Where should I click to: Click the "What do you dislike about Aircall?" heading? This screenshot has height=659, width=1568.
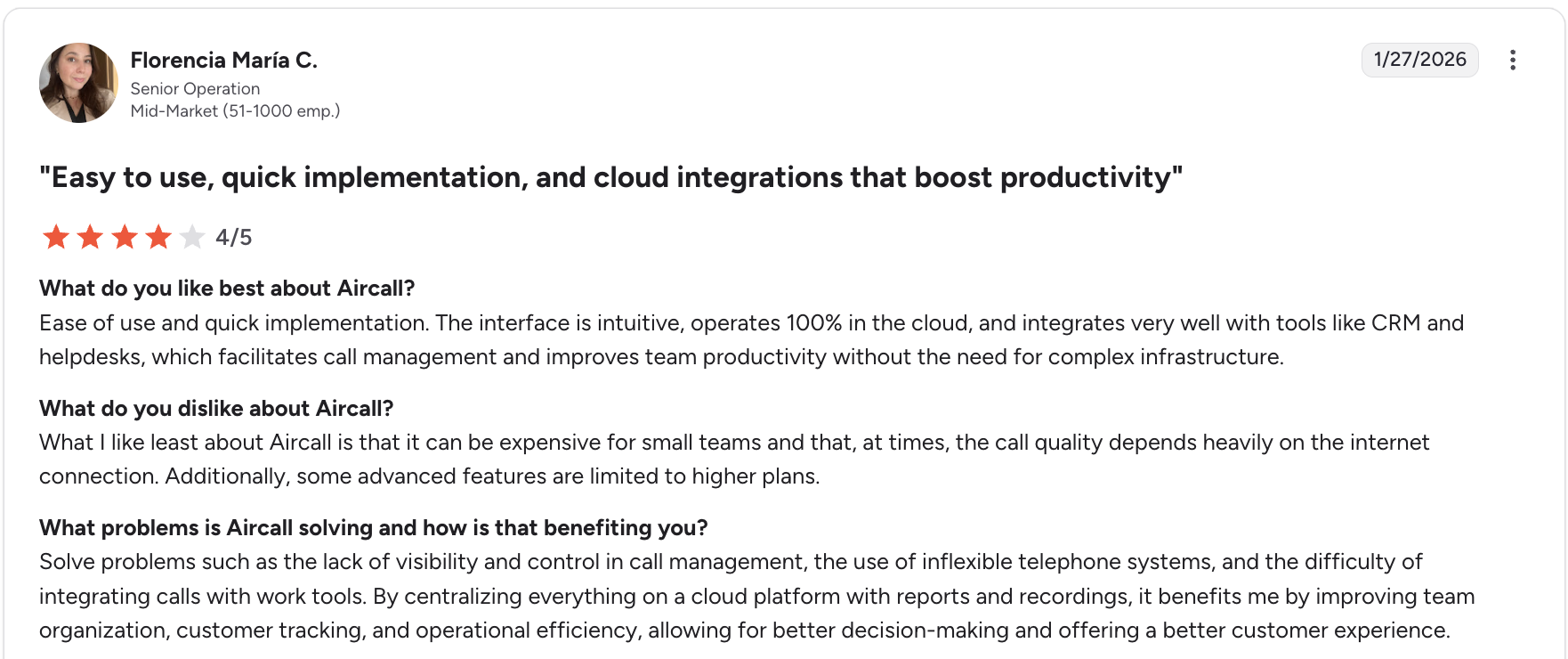click(x=216, y=409)
